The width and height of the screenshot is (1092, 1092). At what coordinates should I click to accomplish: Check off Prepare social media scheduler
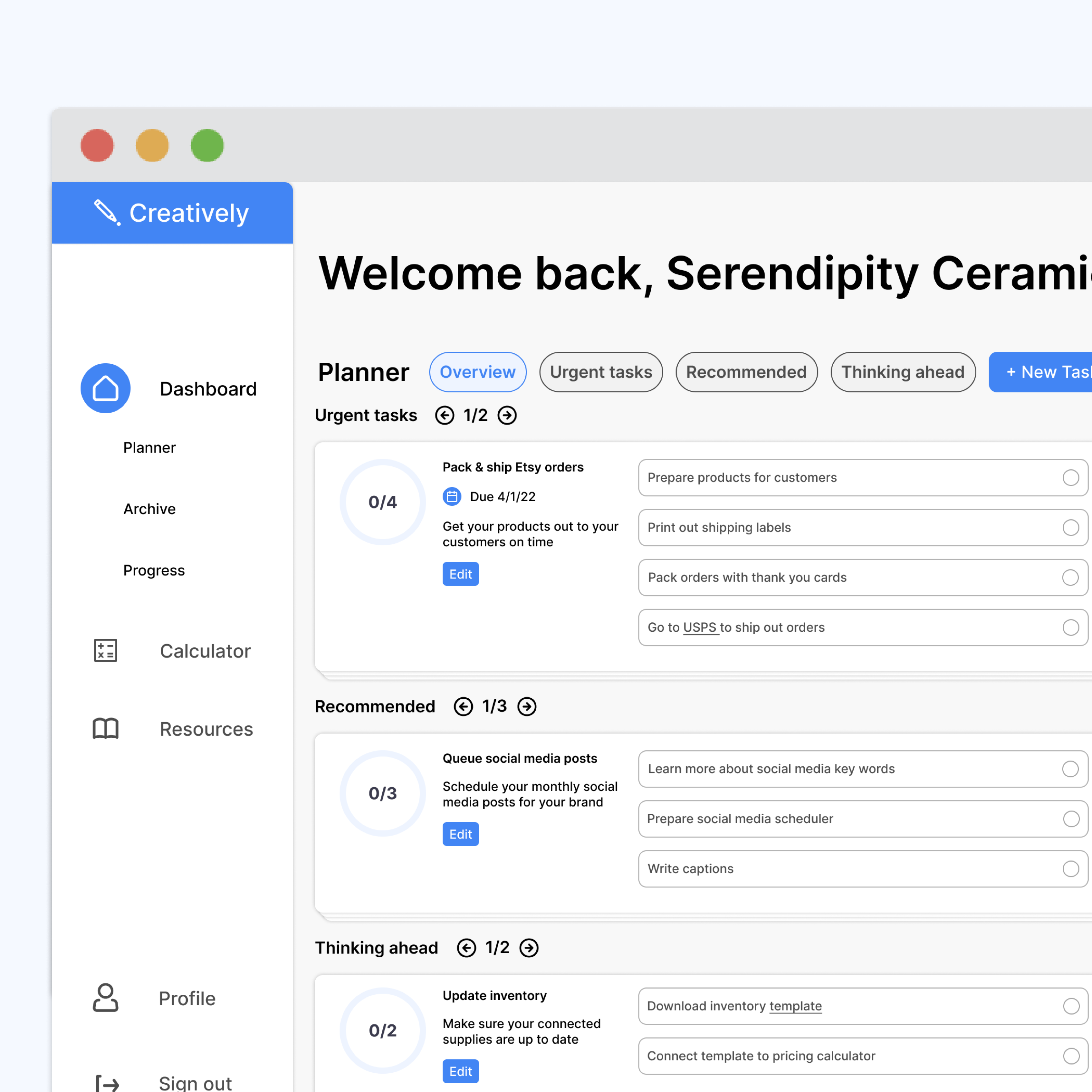[1071, 819]
